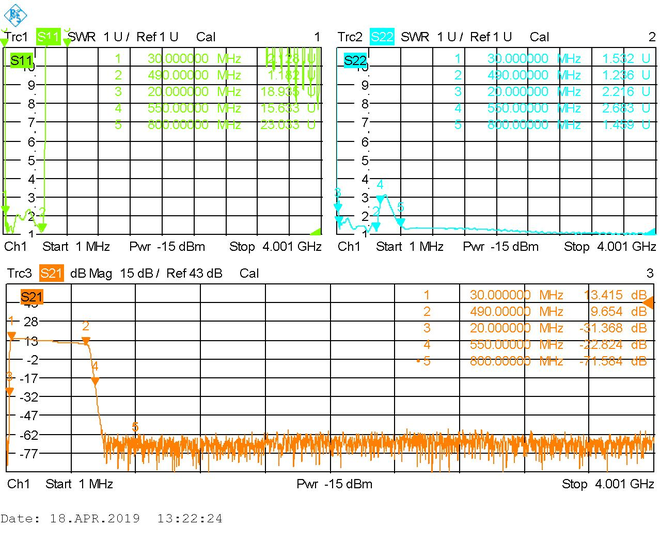This screenshot has height=543, width=660.
Task: Select marker 5 triangle on S22 trace
Action: coord(400,222)
